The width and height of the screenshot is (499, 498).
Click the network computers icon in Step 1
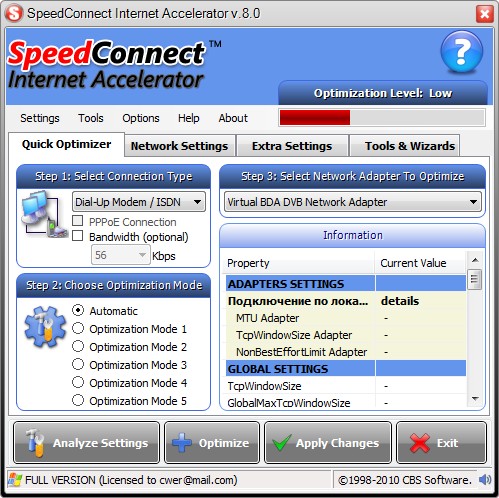pos(43,214)
